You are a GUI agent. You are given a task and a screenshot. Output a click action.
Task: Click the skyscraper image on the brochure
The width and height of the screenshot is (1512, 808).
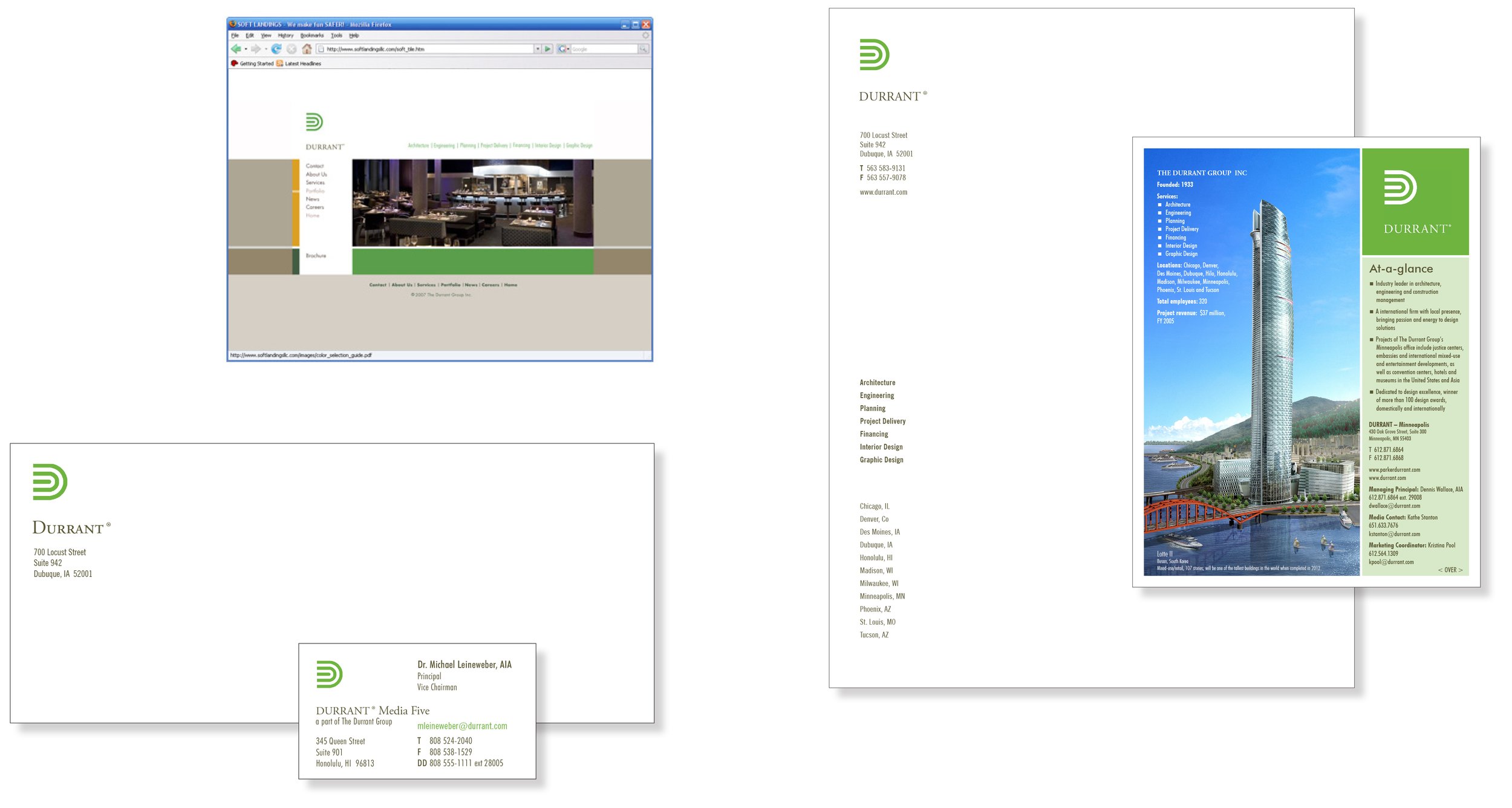pyautogui.click(x=1251, y=362)
